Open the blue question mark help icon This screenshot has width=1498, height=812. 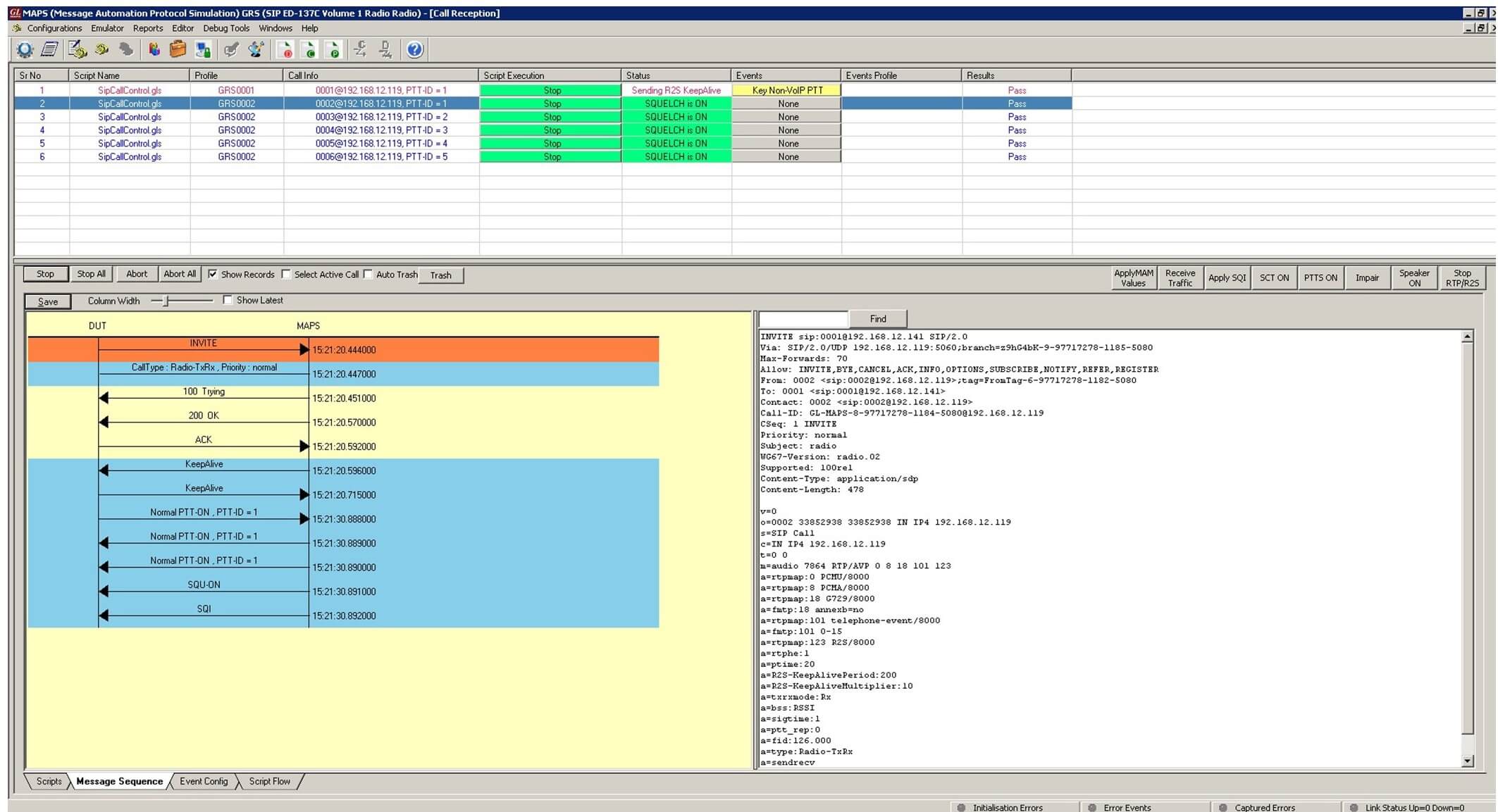[415, 49]
